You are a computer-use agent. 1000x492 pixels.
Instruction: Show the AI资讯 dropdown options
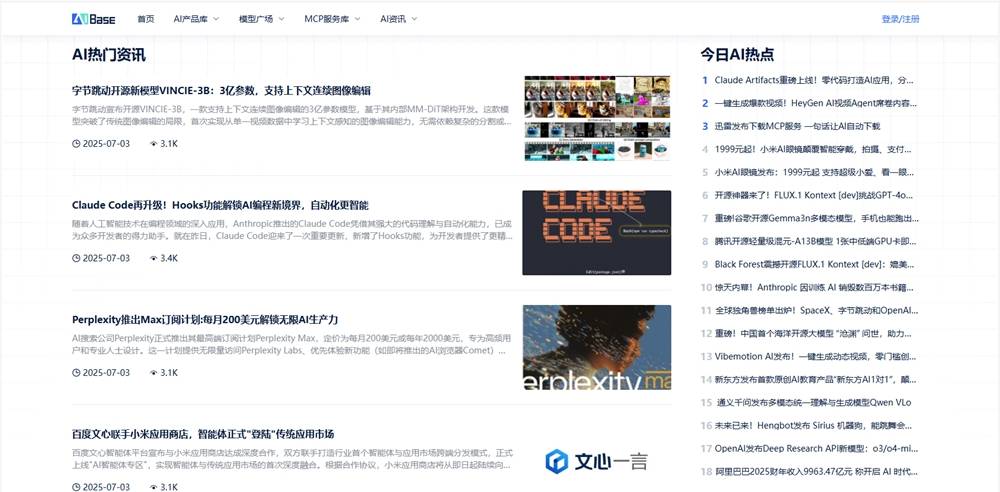[398, 19]
